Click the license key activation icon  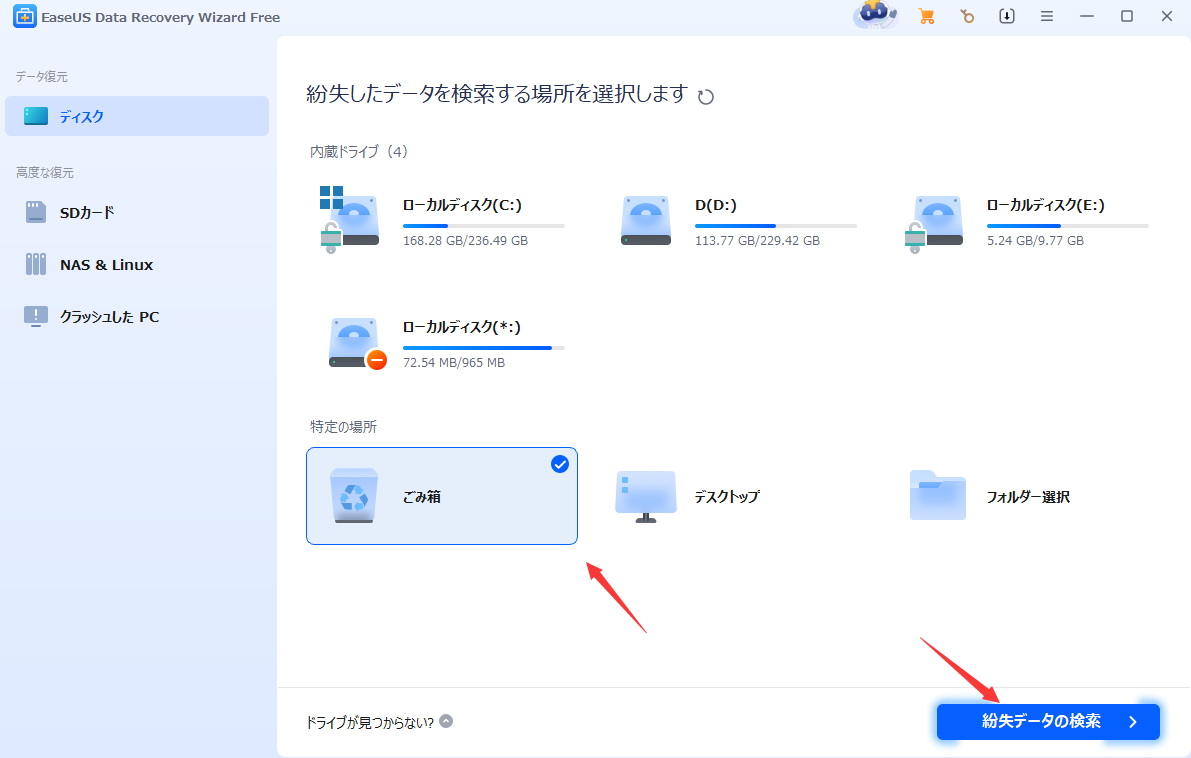click(x=966, y=16)
